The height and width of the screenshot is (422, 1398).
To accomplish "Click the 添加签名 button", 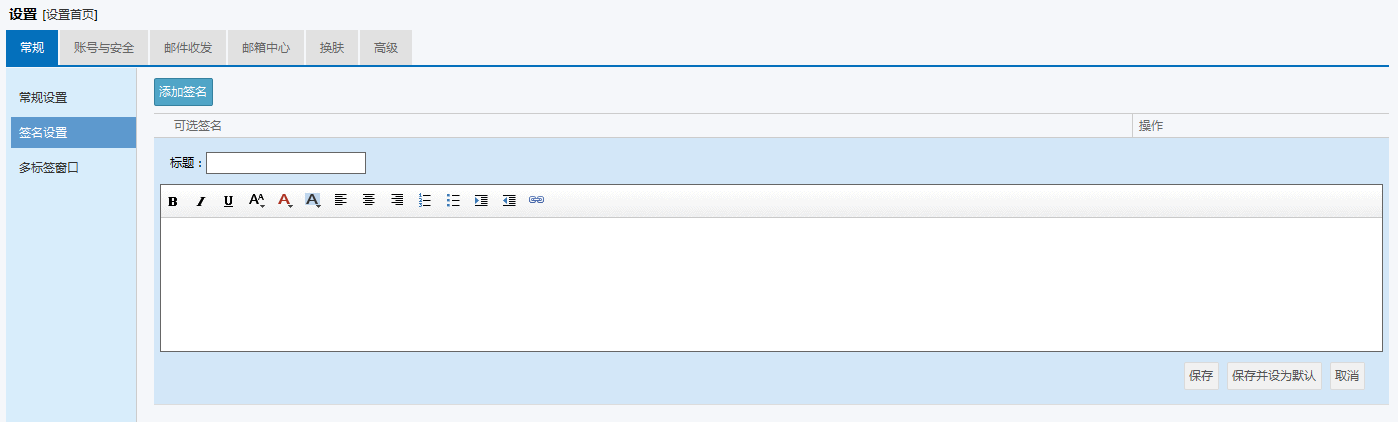I will coord(183,92).
